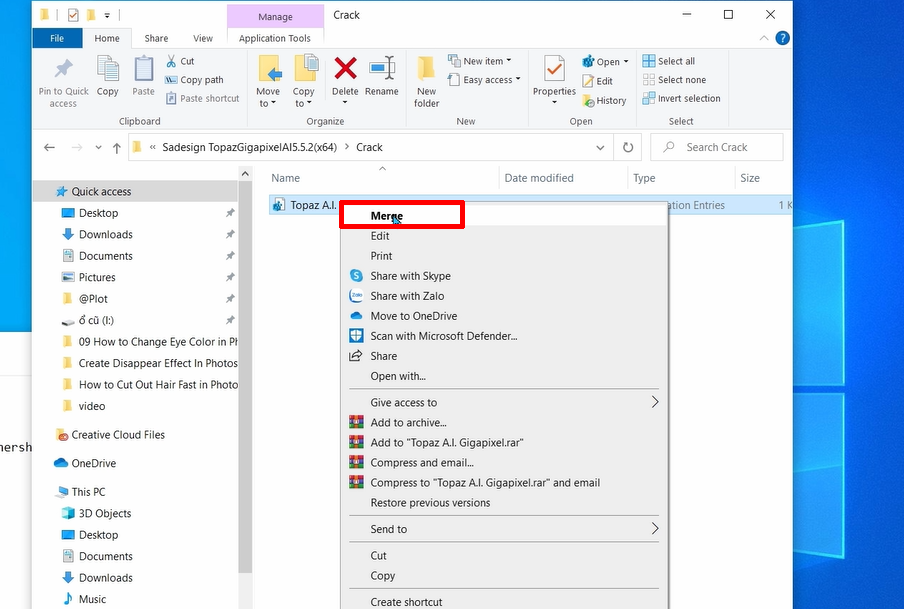Click the New folder icon

426,69
